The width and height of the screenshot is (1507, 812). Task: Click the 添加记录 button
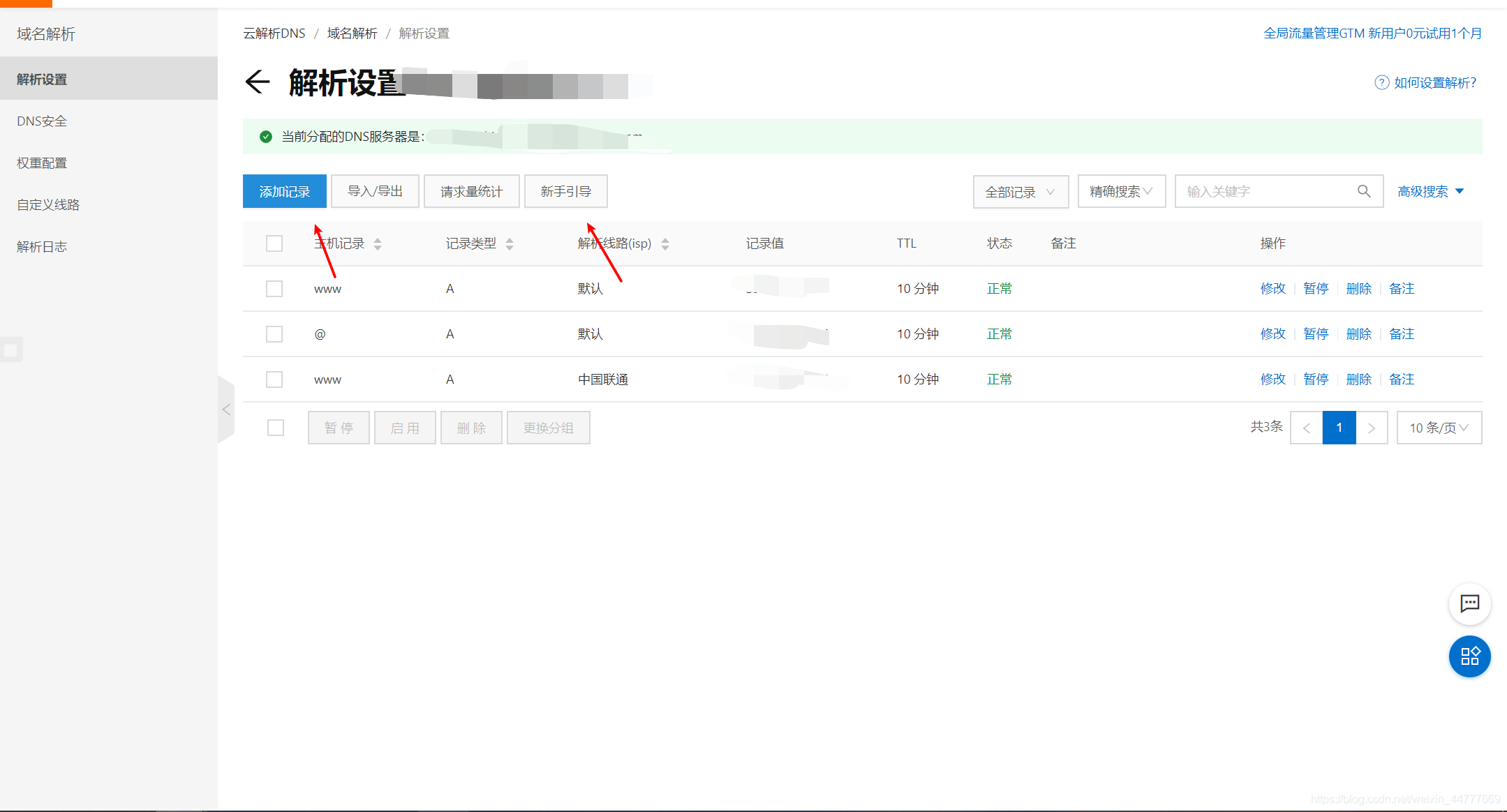click(285, 191)
